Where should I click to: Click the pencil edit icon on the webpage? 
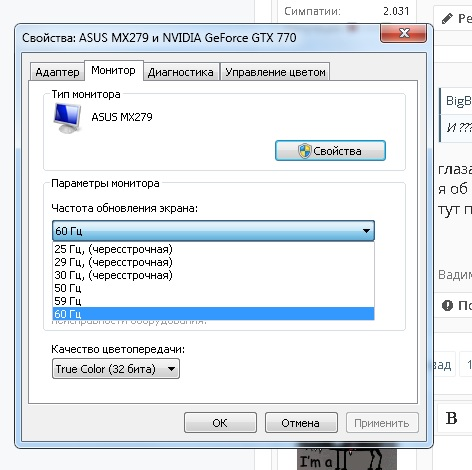click(447, 18)
